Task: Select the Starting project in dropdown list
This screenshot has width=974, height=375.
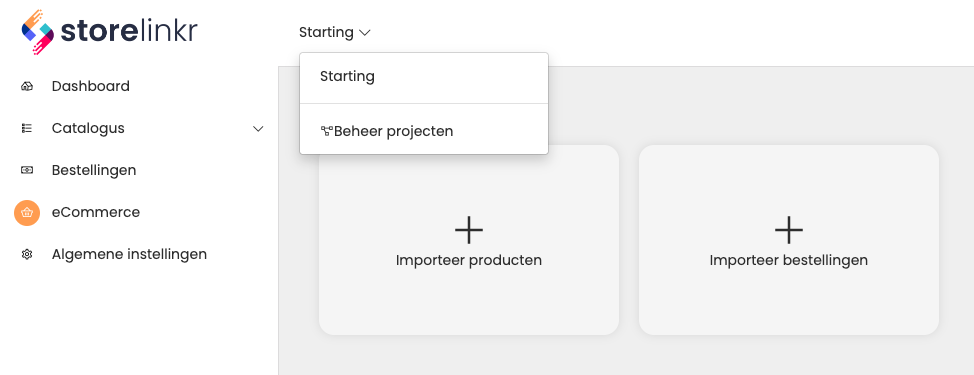Action: (x=424, y=77)
